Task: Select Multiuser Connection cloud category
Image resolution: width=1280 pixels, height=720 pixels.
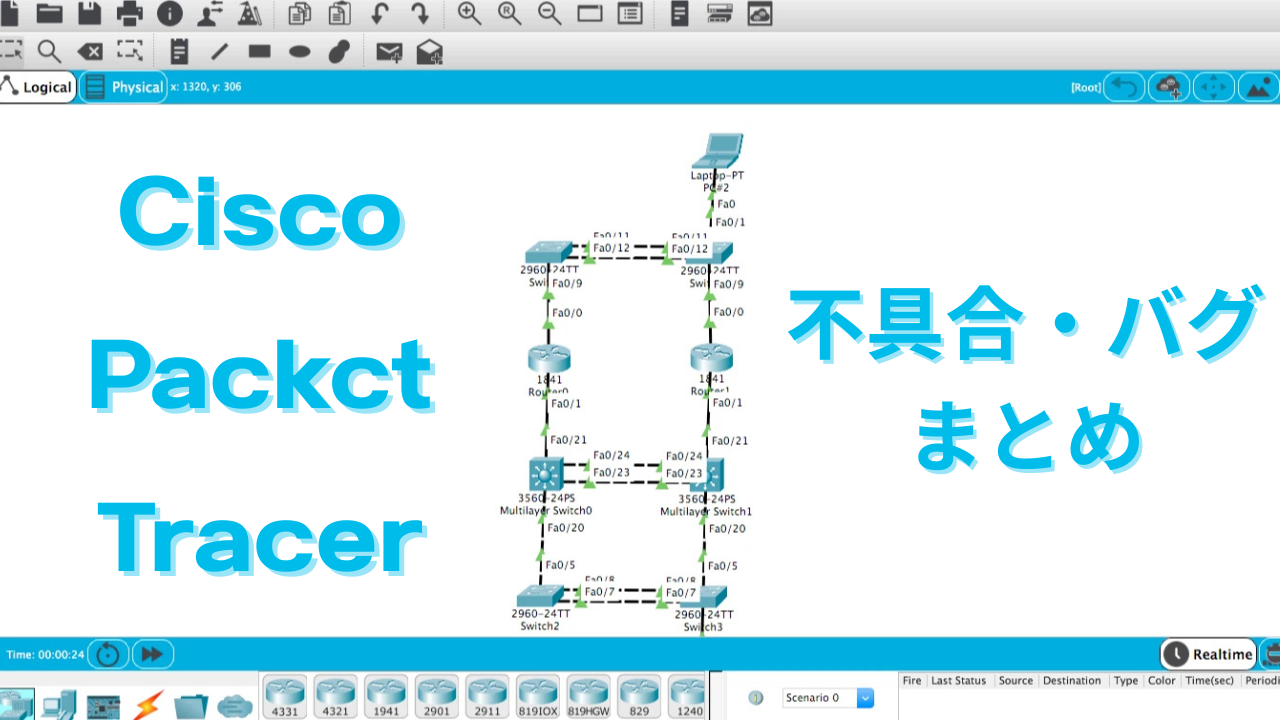Action: [x=236, y=705]
